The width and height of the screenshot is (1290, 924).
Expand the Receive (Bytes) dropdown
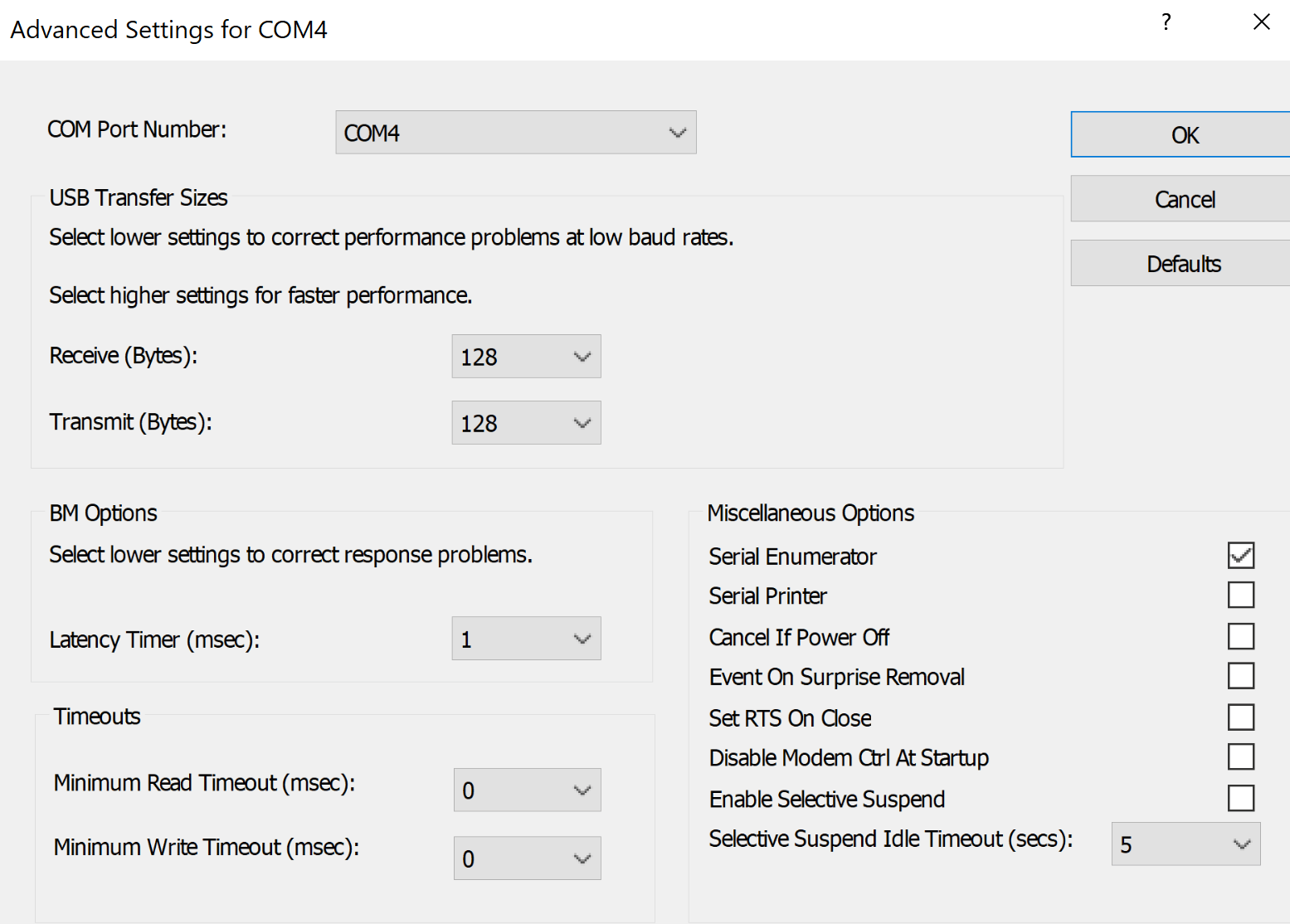point(526,357)
